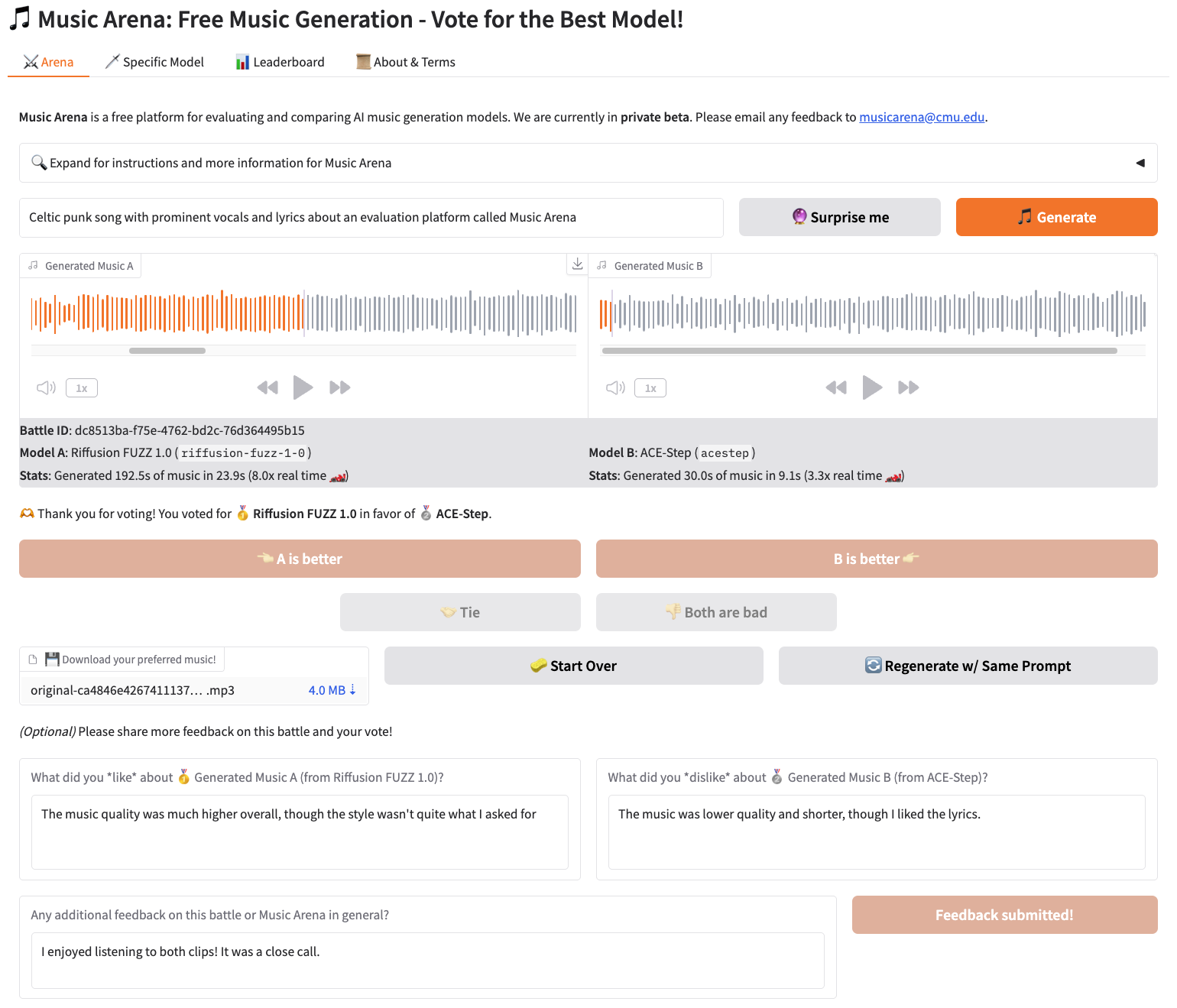Viewport: 1177px width, 1008px height.
Task: Open the Leaderboard tab
Action: [x=280, y=62]
